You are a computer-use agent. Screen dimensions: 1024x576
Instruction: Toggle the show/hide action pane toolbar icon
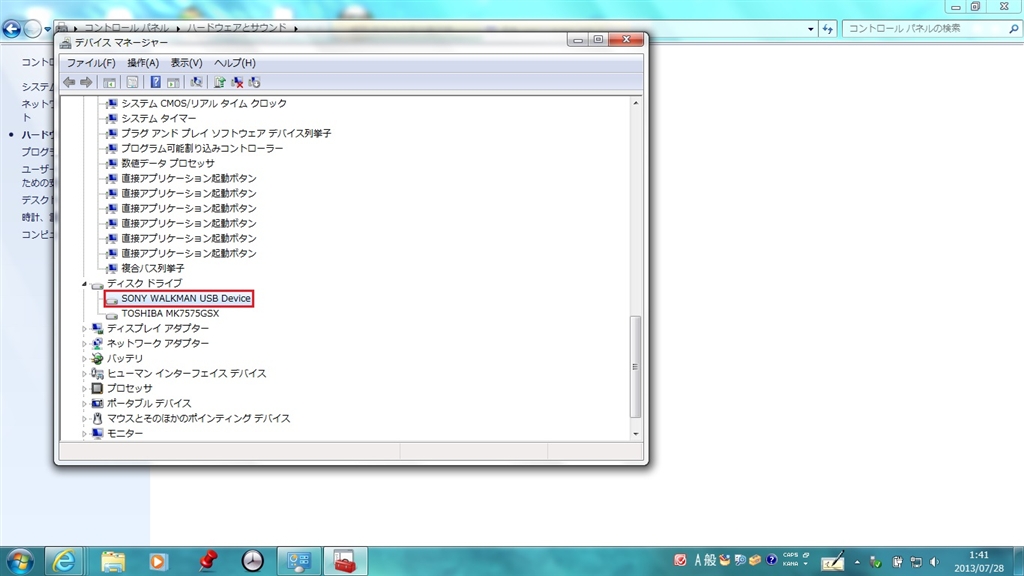(x=173, y=82)
